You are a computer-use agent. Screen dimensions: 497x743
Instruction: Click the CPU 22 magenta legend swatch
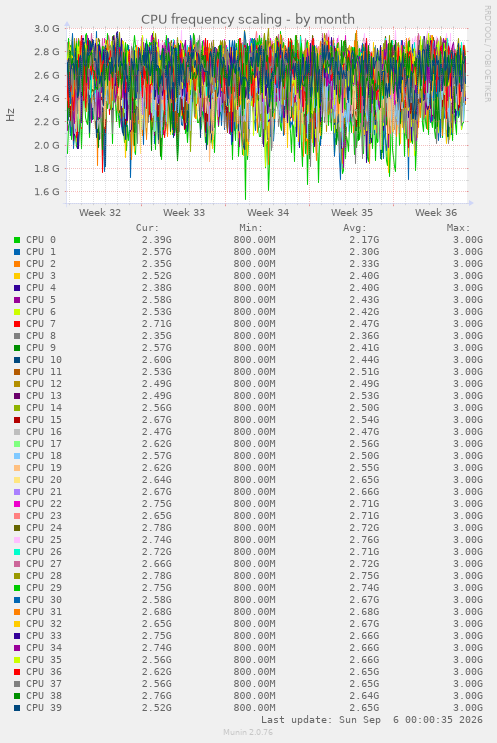17,504
